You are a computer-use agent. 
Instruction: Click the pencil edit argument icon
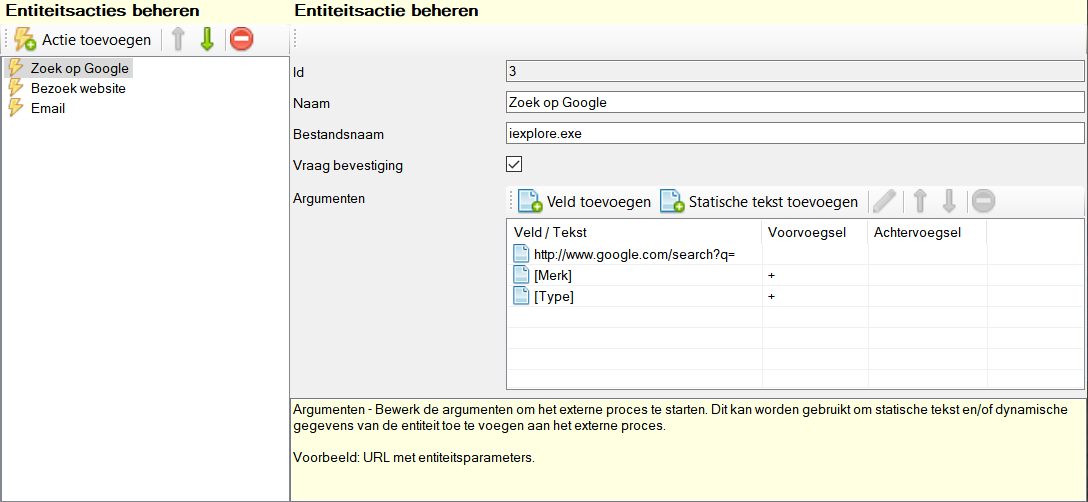click(884, 202)
